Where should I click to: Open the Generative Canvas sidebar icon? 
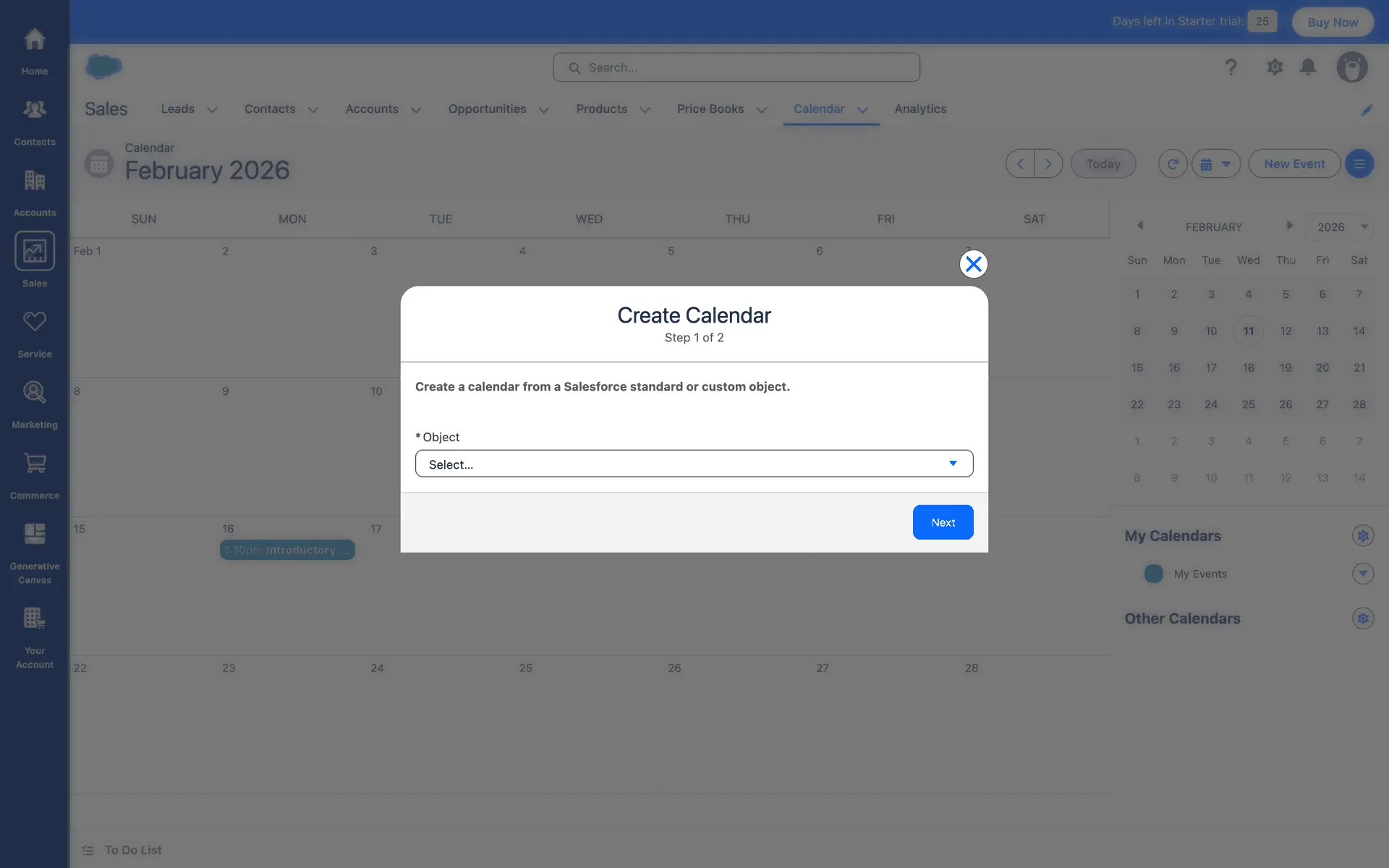34,535
